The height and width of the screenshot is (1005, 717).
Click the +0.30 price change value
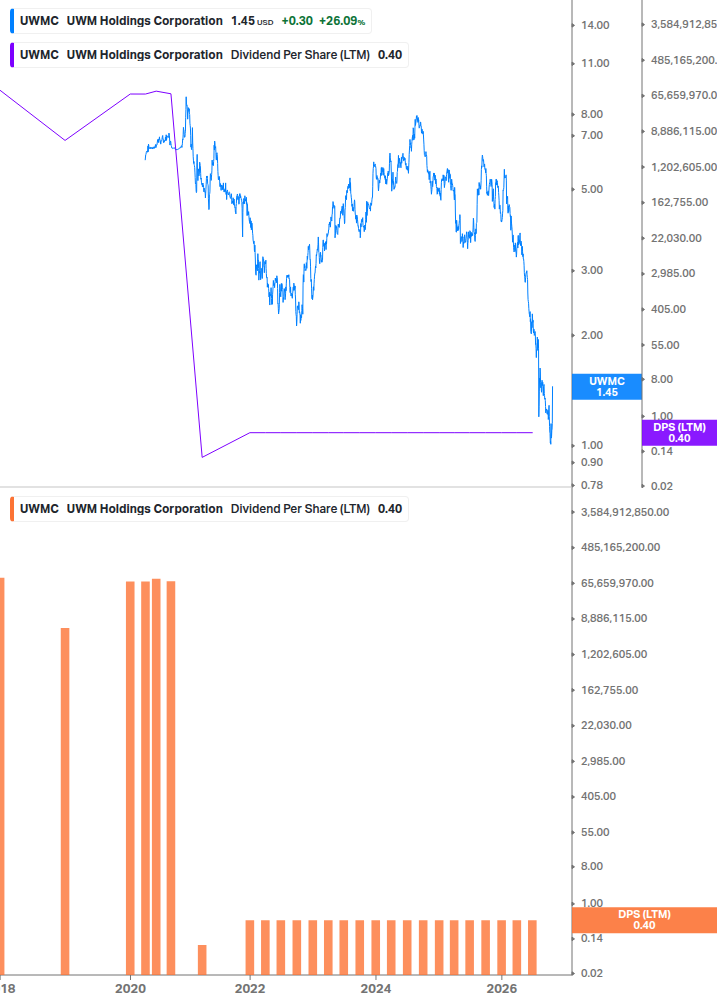[x=297, y=21]
